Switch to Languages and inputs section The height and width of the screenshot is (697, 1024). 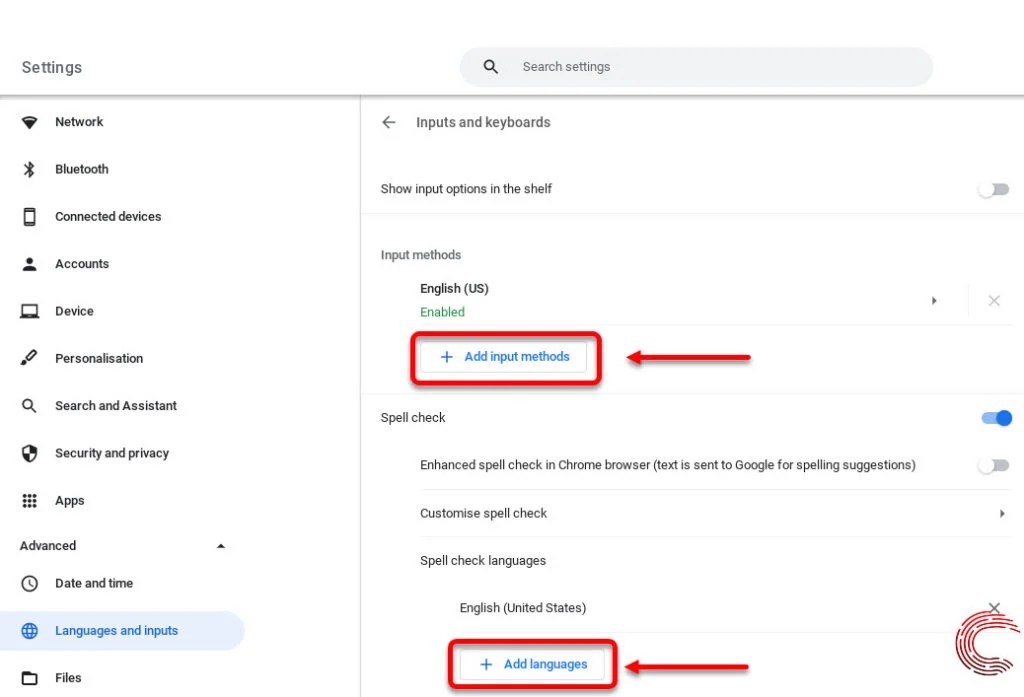pos(116,630)
